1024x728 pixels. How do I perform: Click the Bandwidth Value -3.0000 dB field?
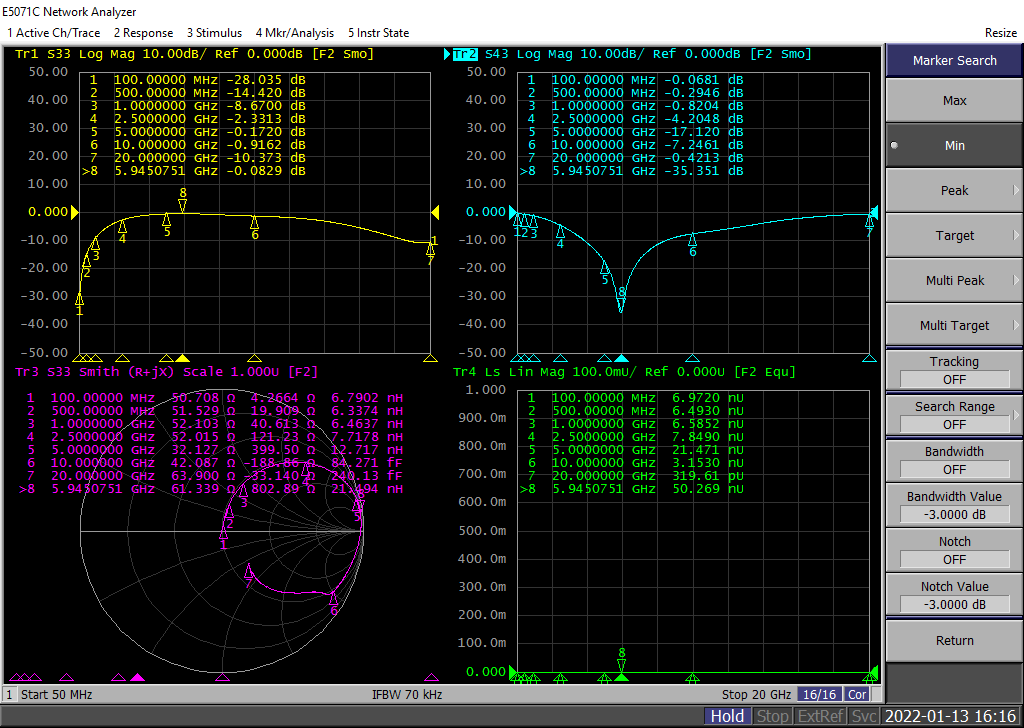954,514
